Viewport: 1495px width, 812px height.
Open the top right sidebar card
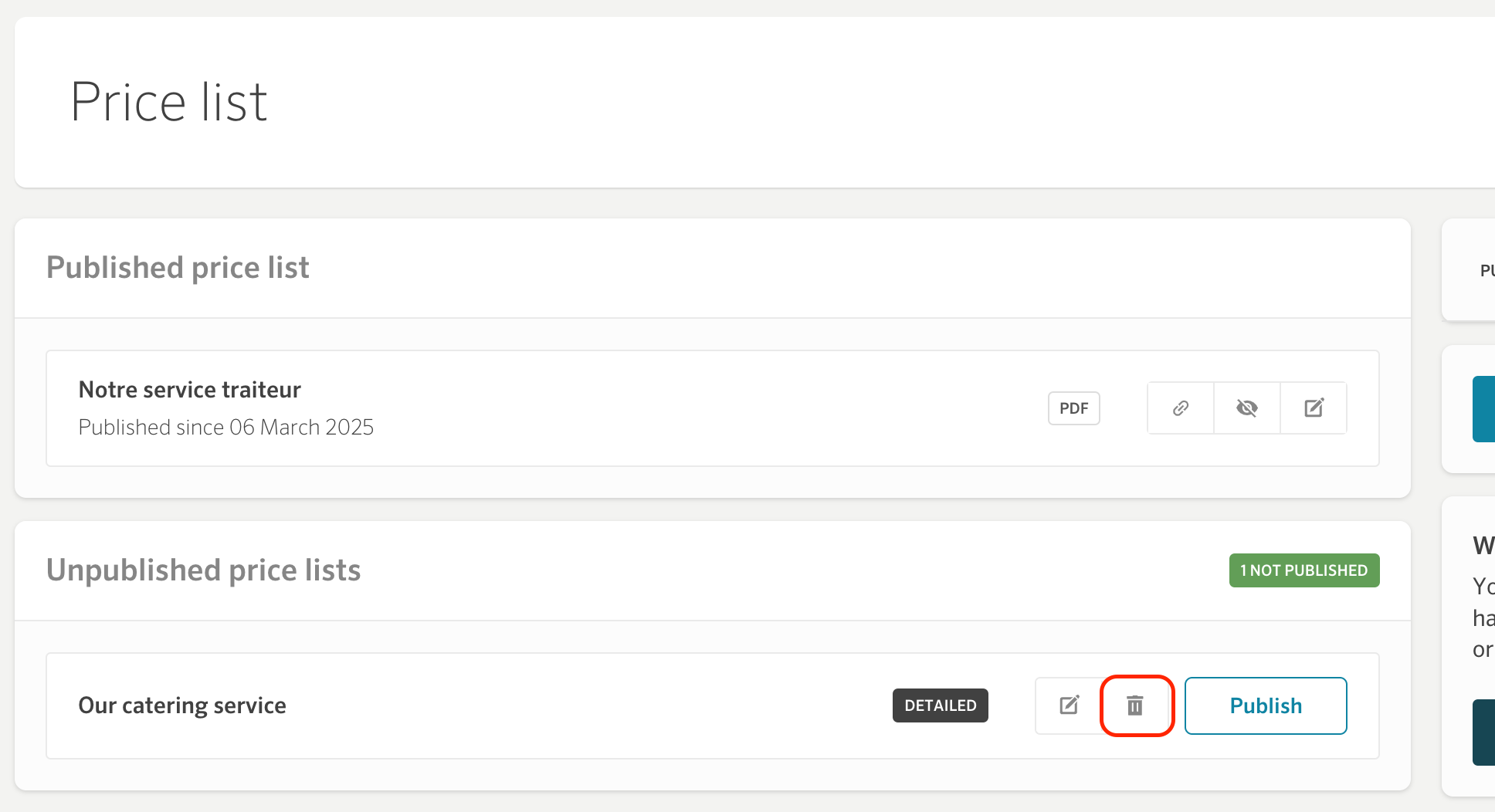click(x=1469, y=270)
